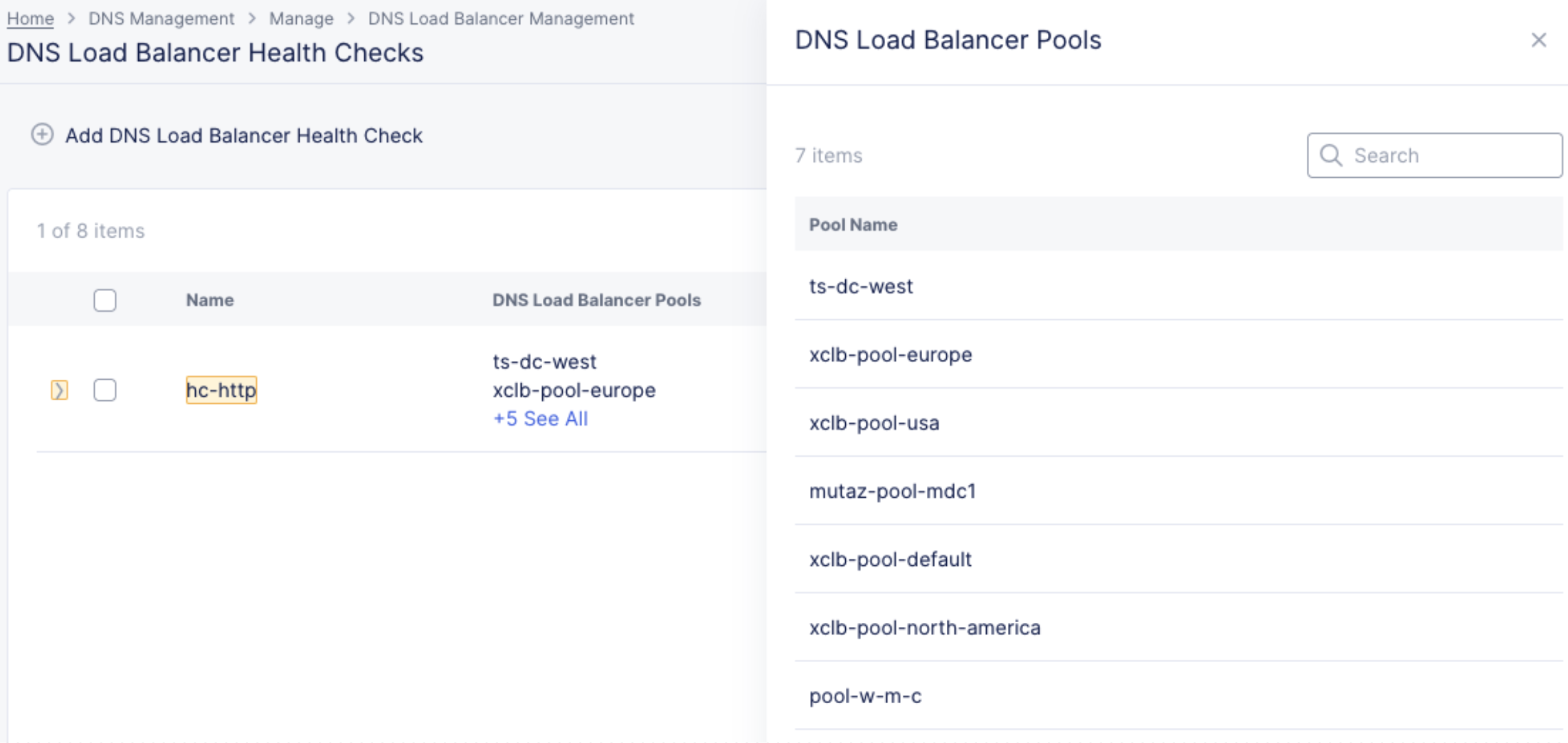
Task: Toggle the select-all checkbox in table header
Action: [104, 300]
